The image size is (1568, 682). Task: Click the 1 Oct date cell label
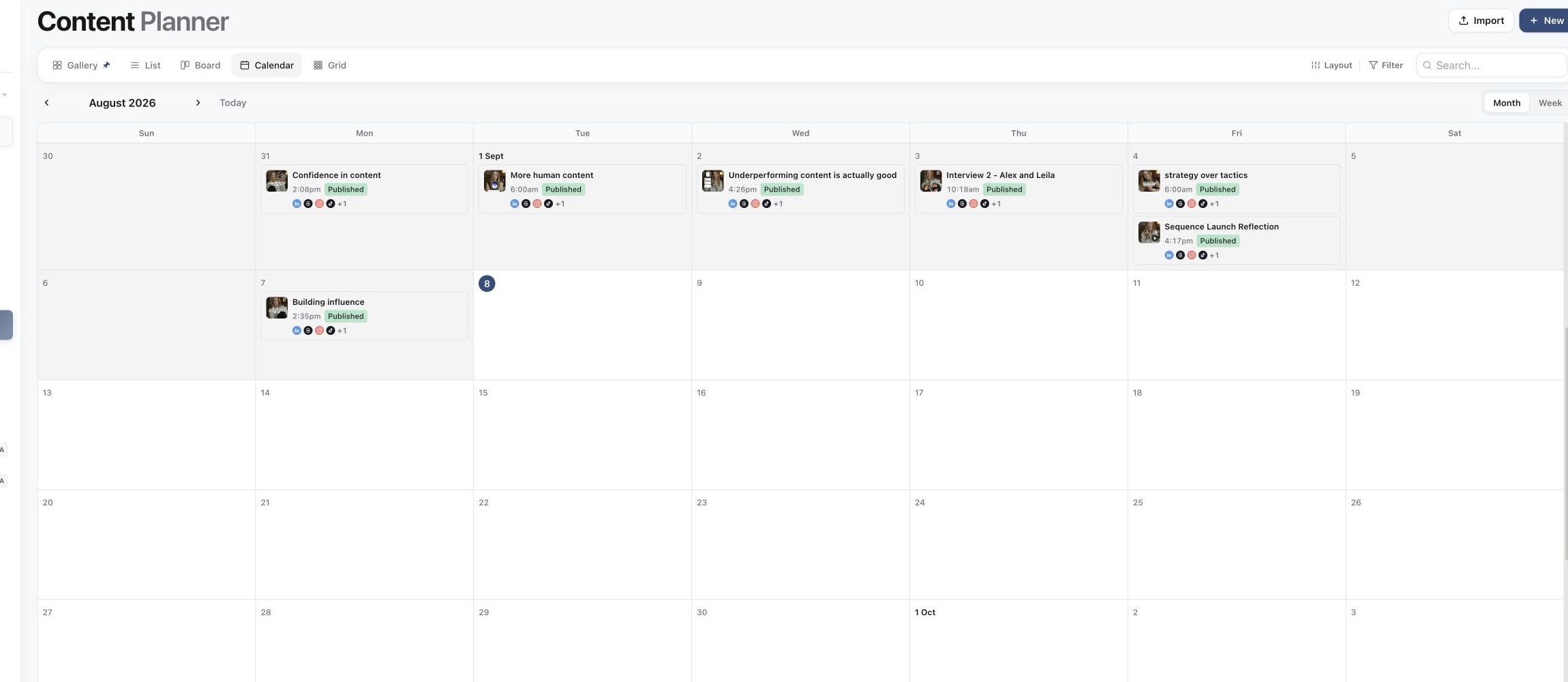(924, 612)
